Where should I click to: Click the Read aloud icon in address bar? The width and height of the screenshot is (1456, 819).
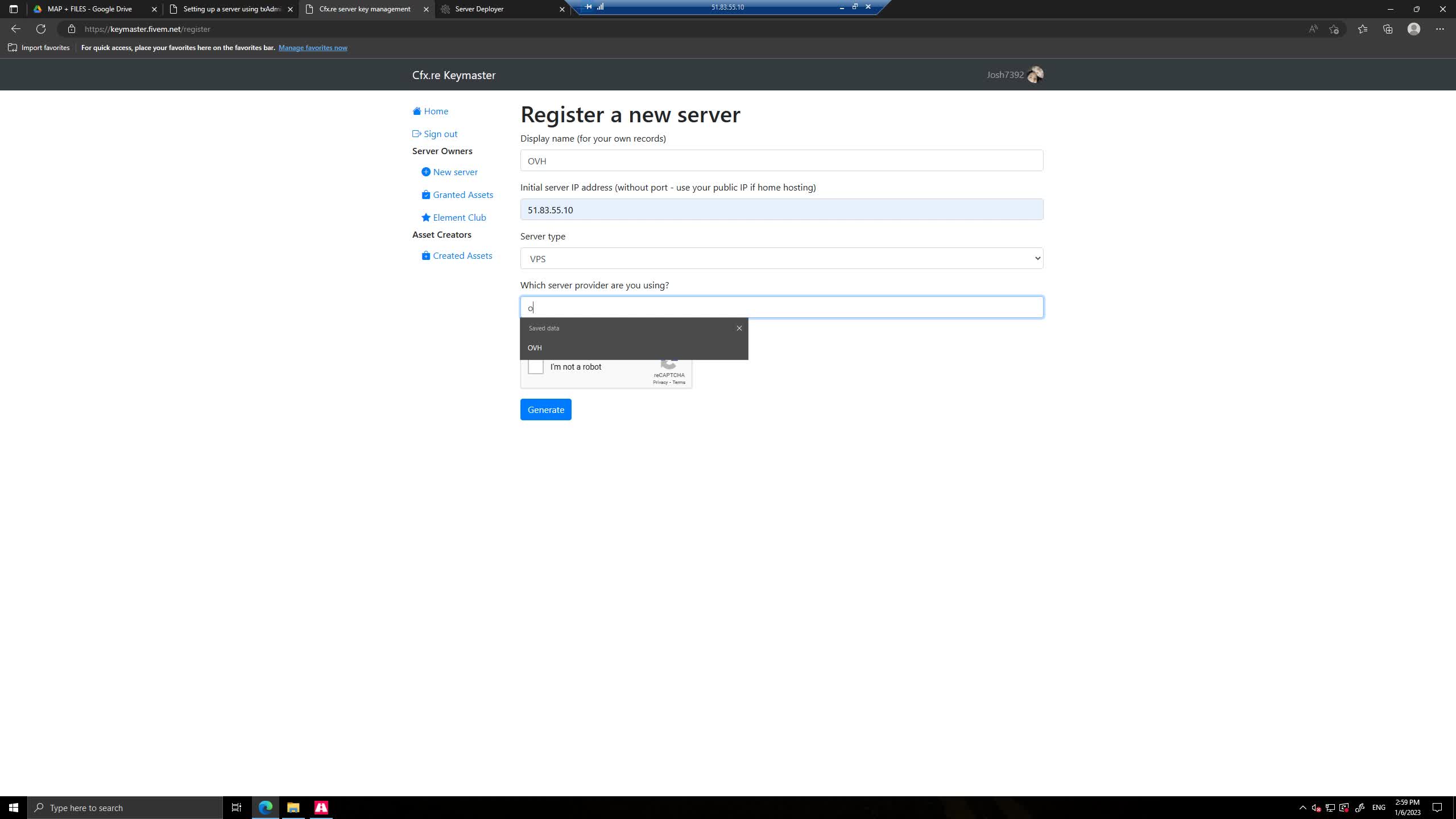pyautogui.click(x=1313, y=28)
